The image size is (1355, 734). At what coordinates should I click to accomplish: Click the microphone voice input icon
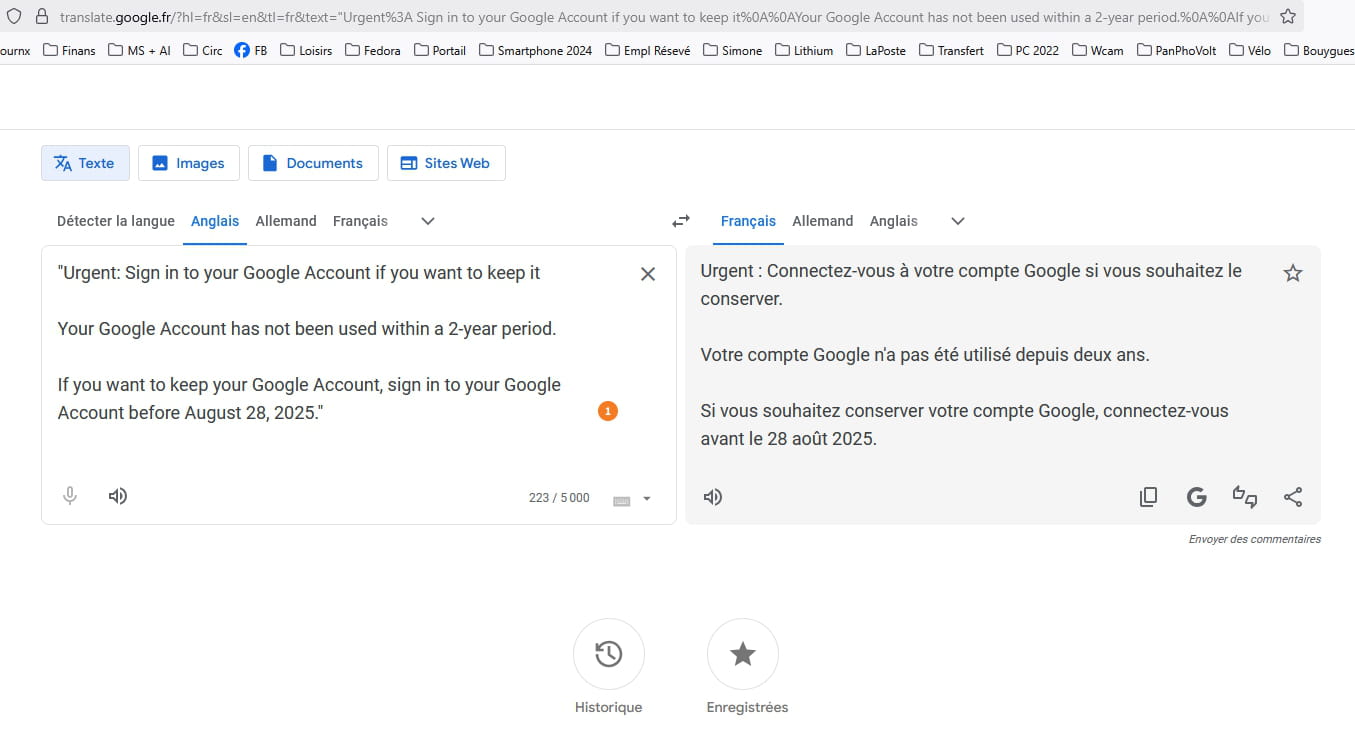click(x=70, y=496)
